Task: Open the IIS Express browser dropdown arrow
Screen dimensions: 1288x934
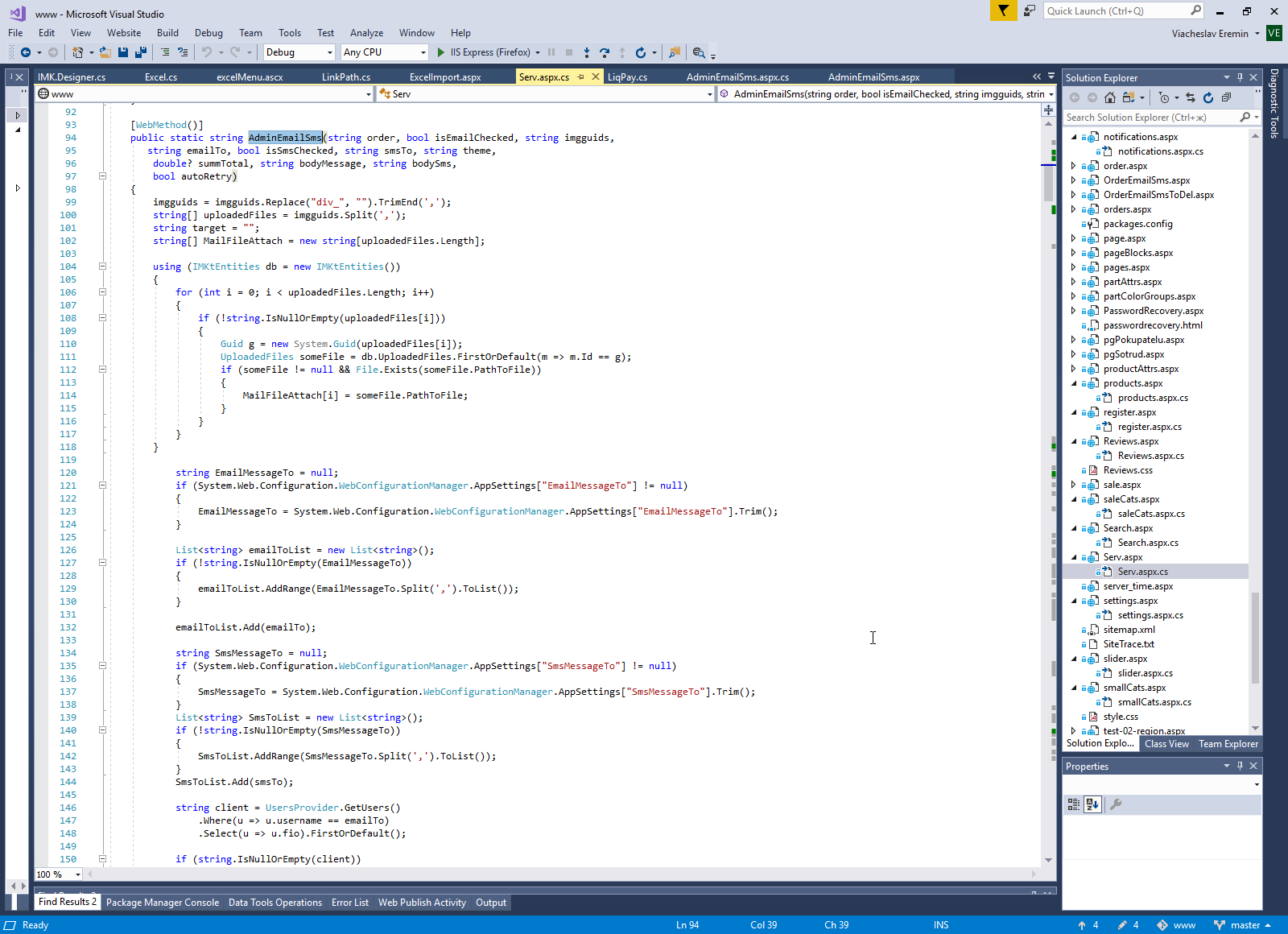Action: 538,52
